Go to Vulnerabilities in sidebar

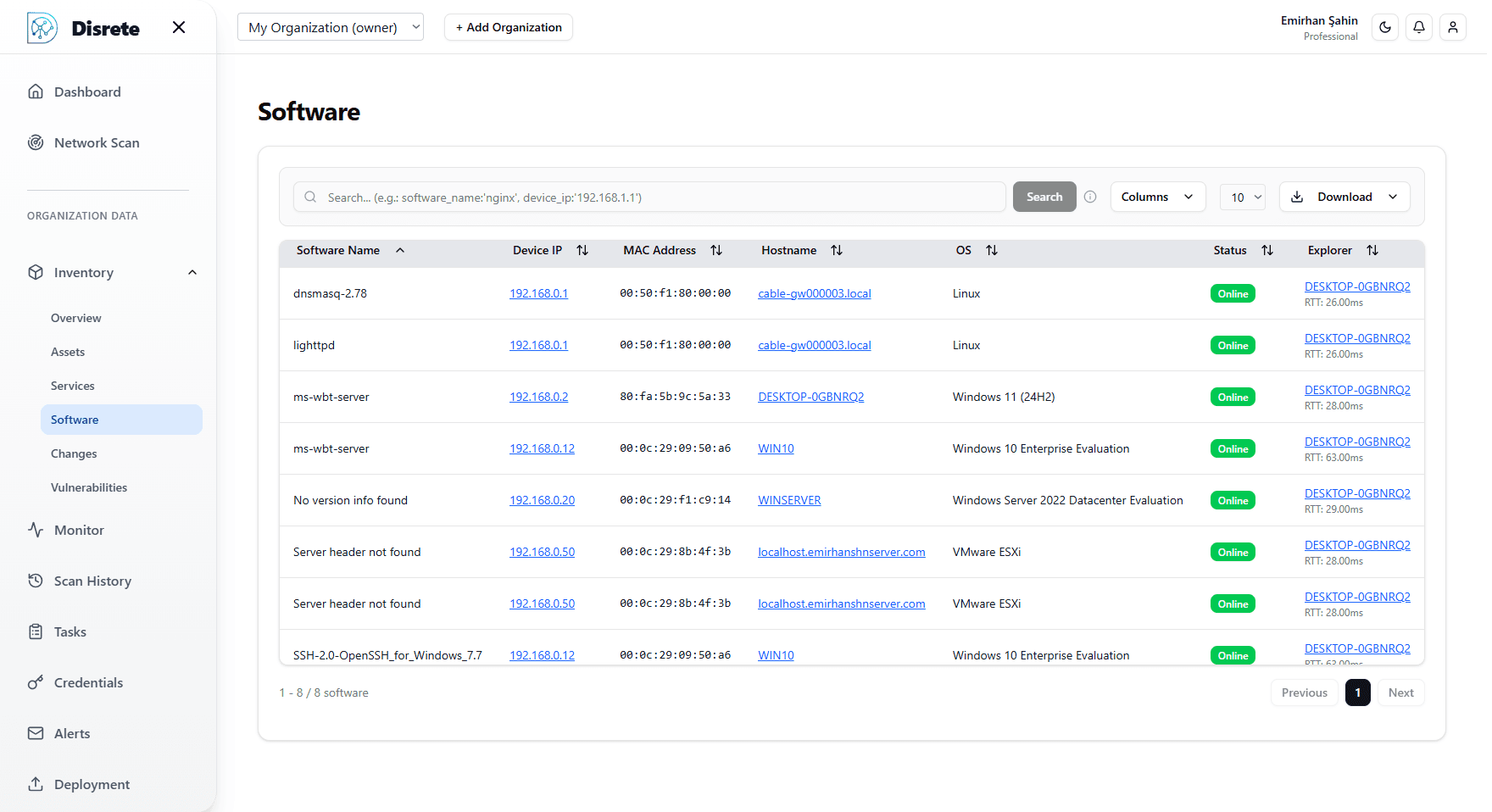pos(89,487)
